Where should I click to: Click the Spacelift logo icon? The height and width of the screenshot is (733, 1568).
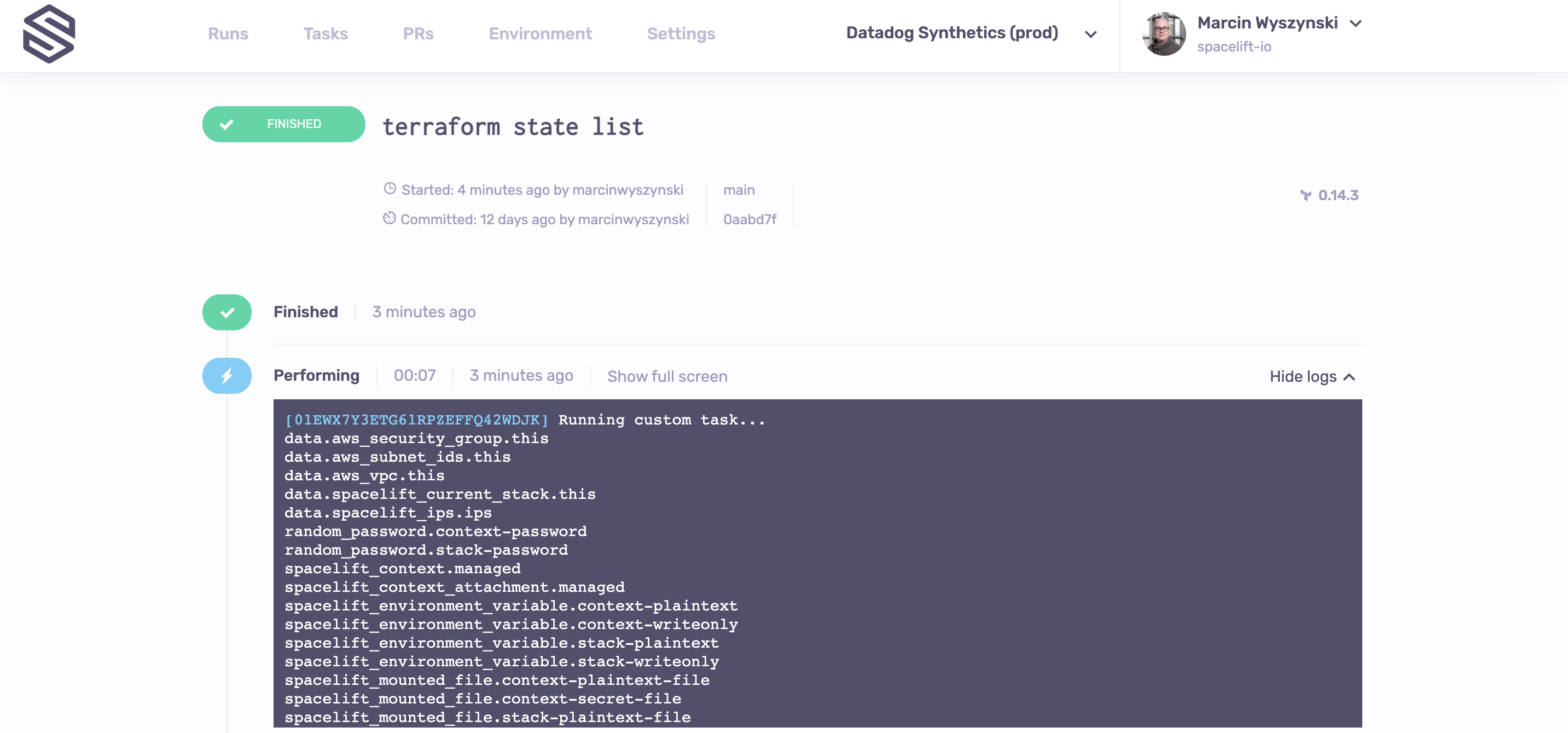click(49, 34)
